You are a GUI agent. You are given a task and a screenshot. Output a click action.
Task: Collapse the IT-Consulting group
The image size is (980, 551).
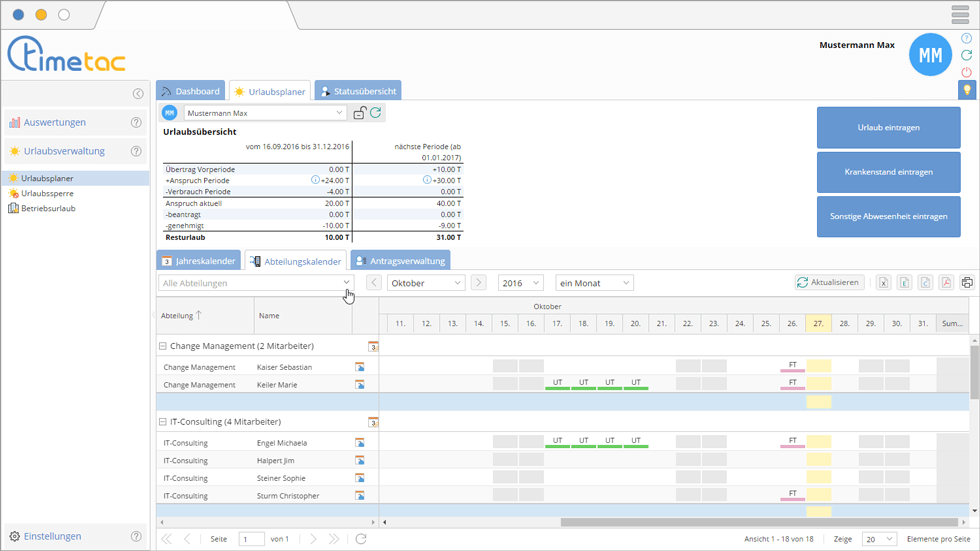[163, 422]
